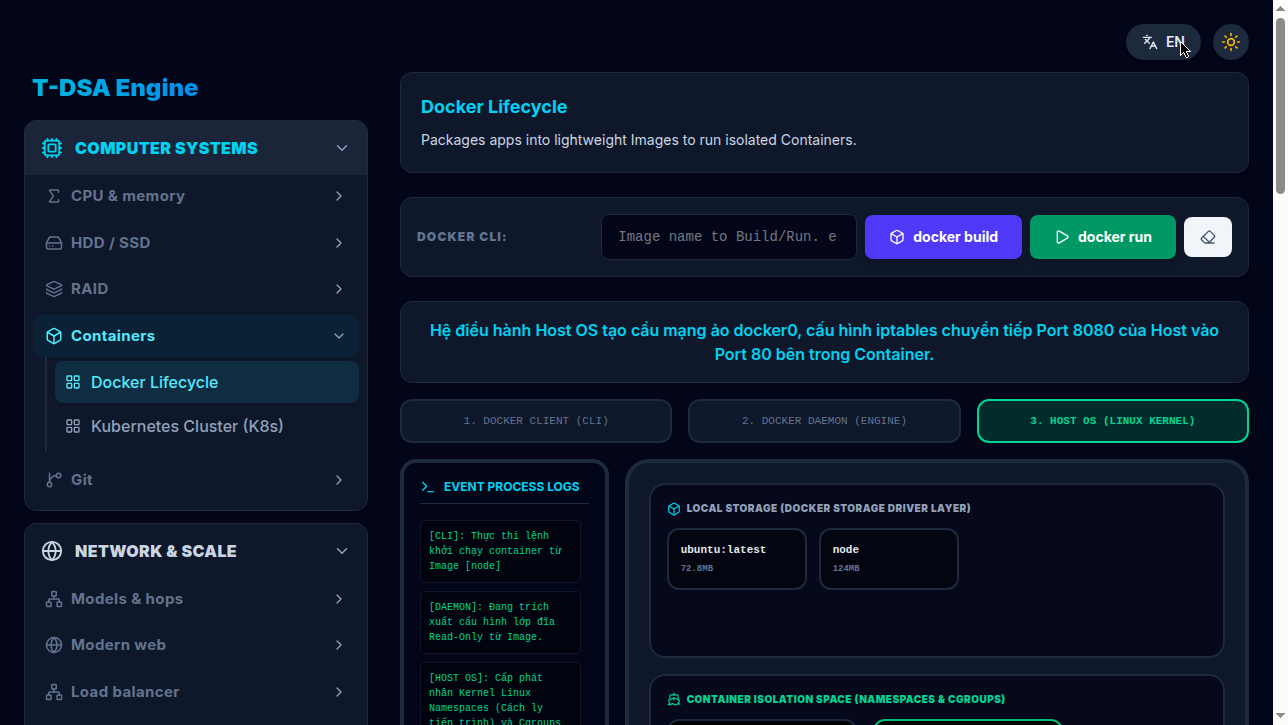Viewport: 1288px width, 725px height.
Task: Click the eraser clear button
Action: pyautogui.click(x=1208, y=237)
